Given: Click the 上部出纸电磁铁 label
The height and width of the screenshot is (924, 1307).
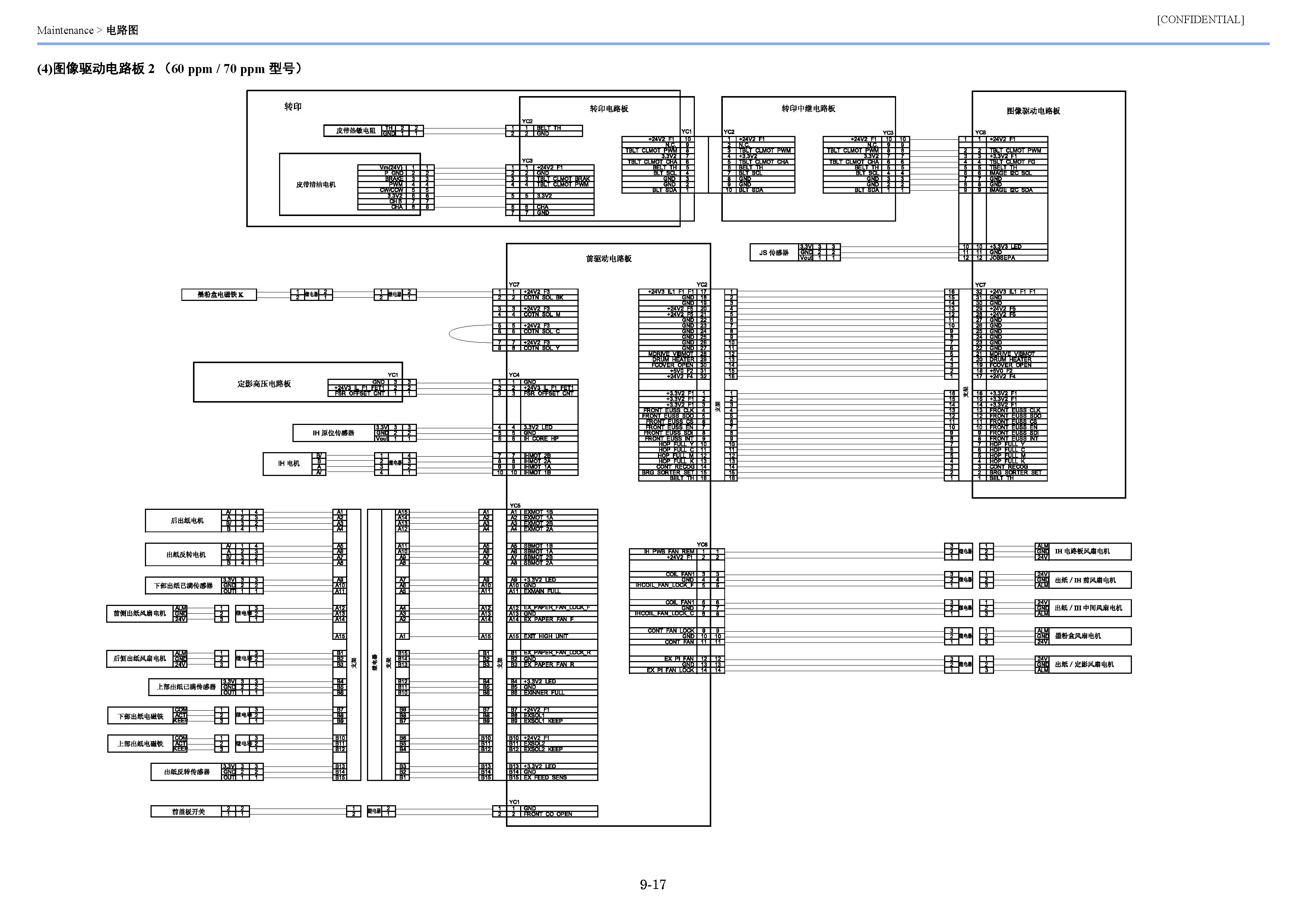Looking at the screenshot, I should [x=140, y=744].
